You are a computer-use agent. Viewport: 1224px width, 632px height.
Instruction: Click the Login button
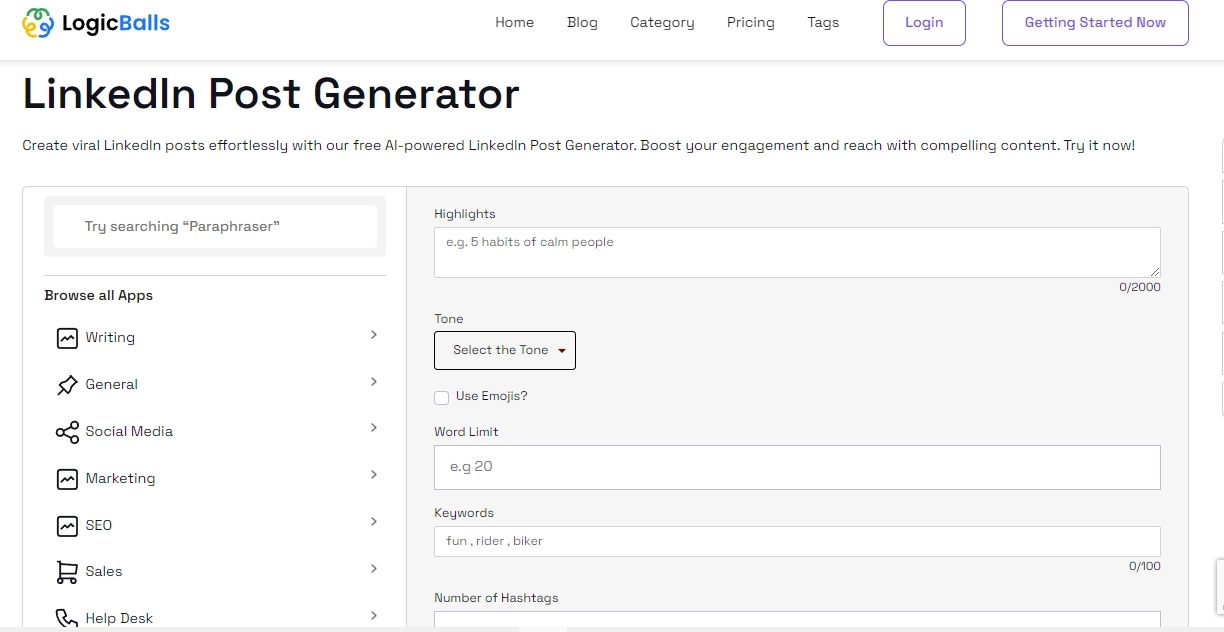(x=923, y=22)
